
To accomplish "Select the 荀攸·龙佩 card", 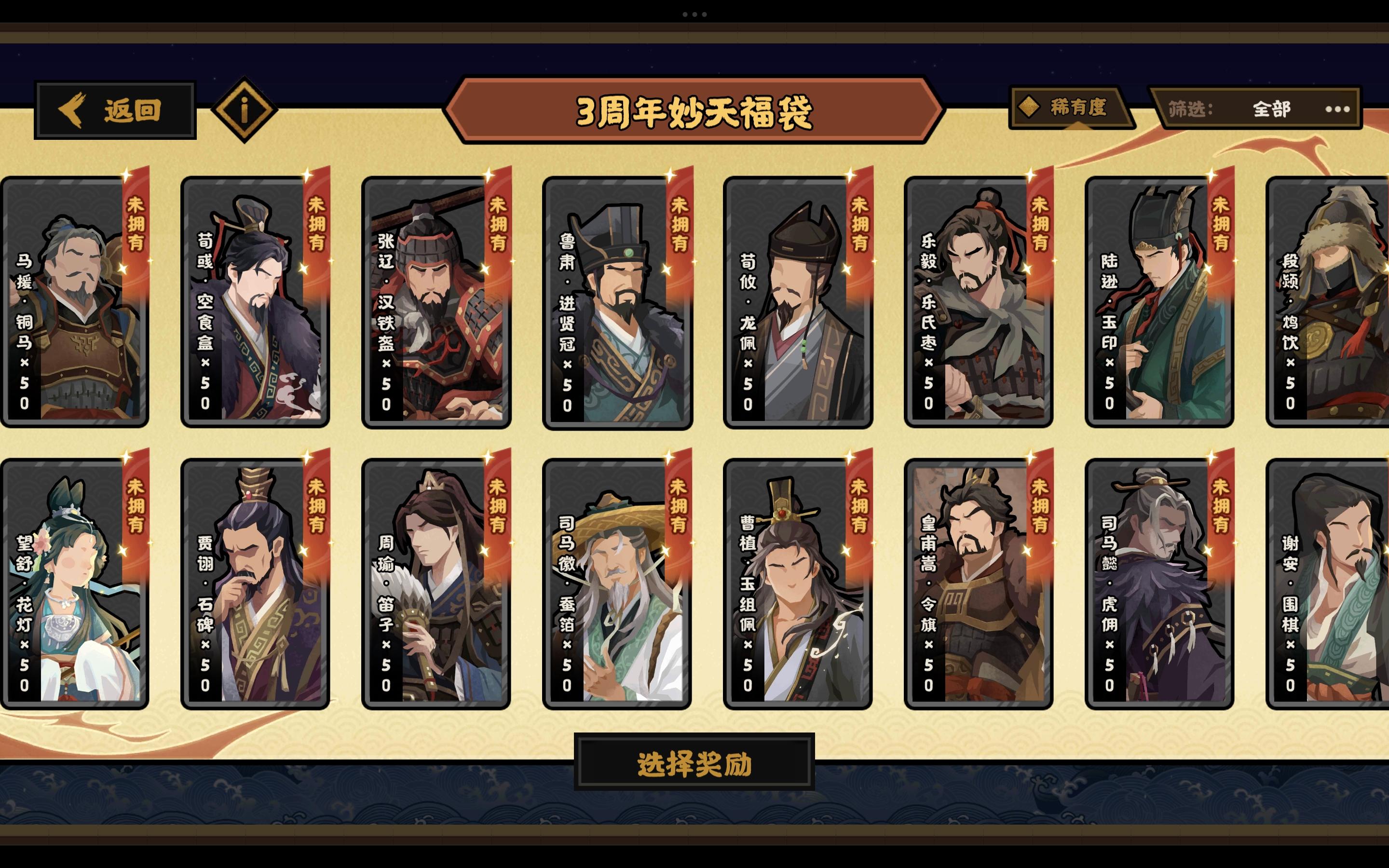I will (798, 300).
